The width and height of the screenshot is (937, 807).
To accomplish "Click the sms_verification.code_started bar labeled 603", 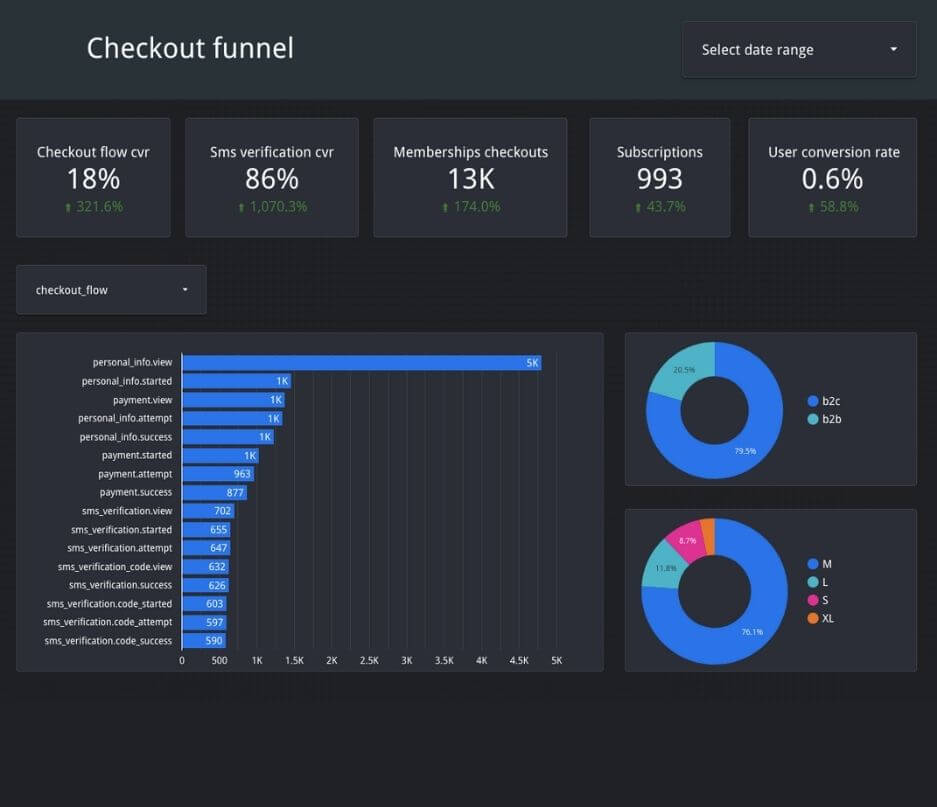I will pyautogui.click(x=204, y=604).
